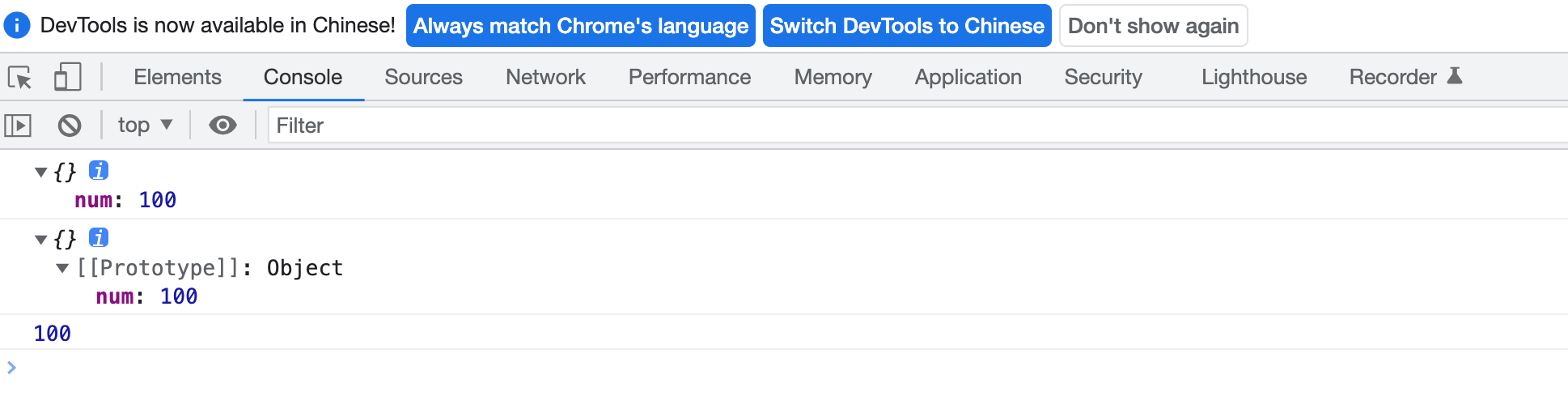Image resolution: width=1568 pixels, height=413 pixels.
Task: Switch to the Security tab
Action: click(x=1103, y=77)
